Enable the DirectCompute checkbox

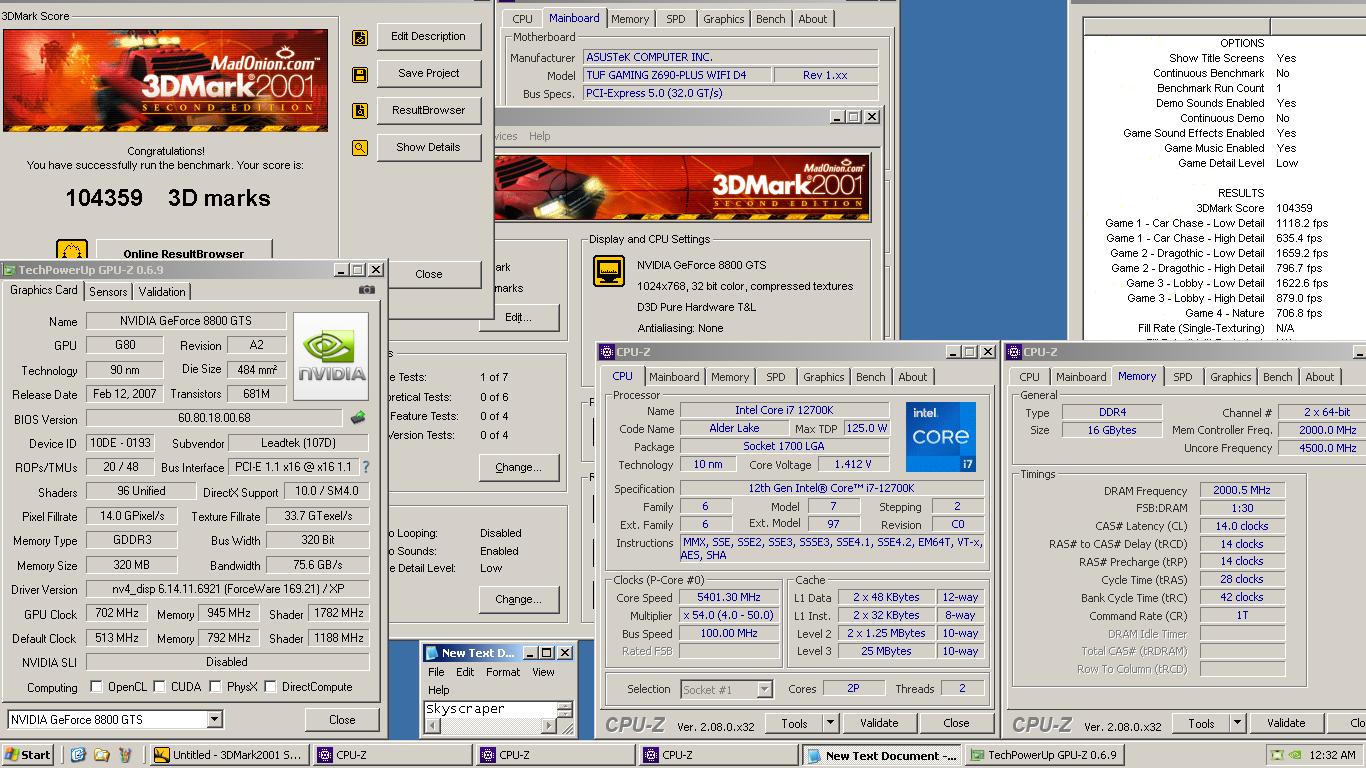(x=270, y=687)
